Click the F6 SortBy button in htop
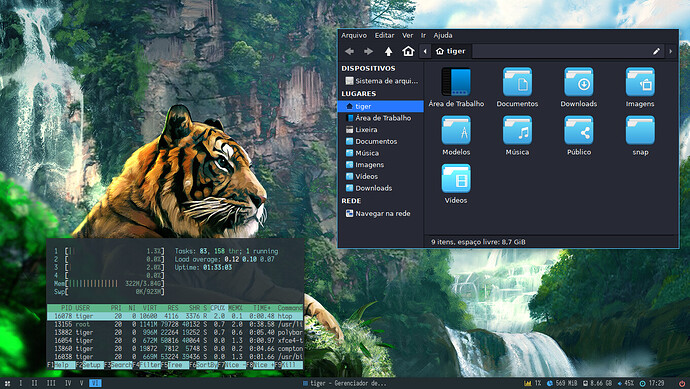 pos(204,365)
